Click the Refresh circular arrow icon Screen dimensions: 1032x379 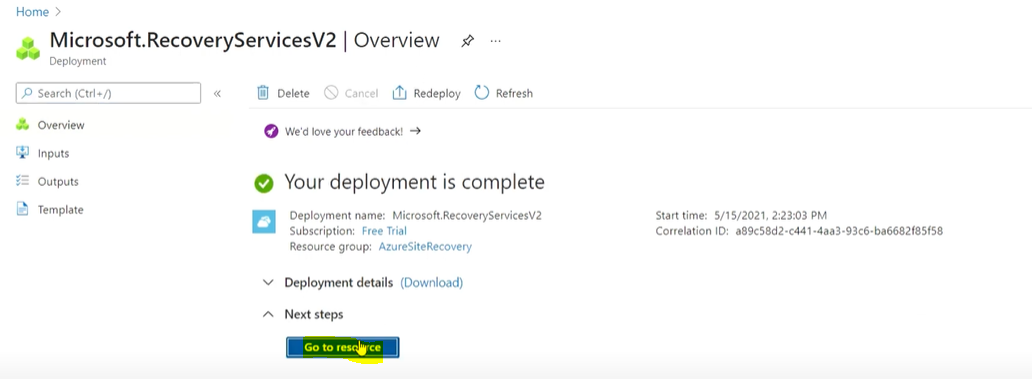(482, 93)
